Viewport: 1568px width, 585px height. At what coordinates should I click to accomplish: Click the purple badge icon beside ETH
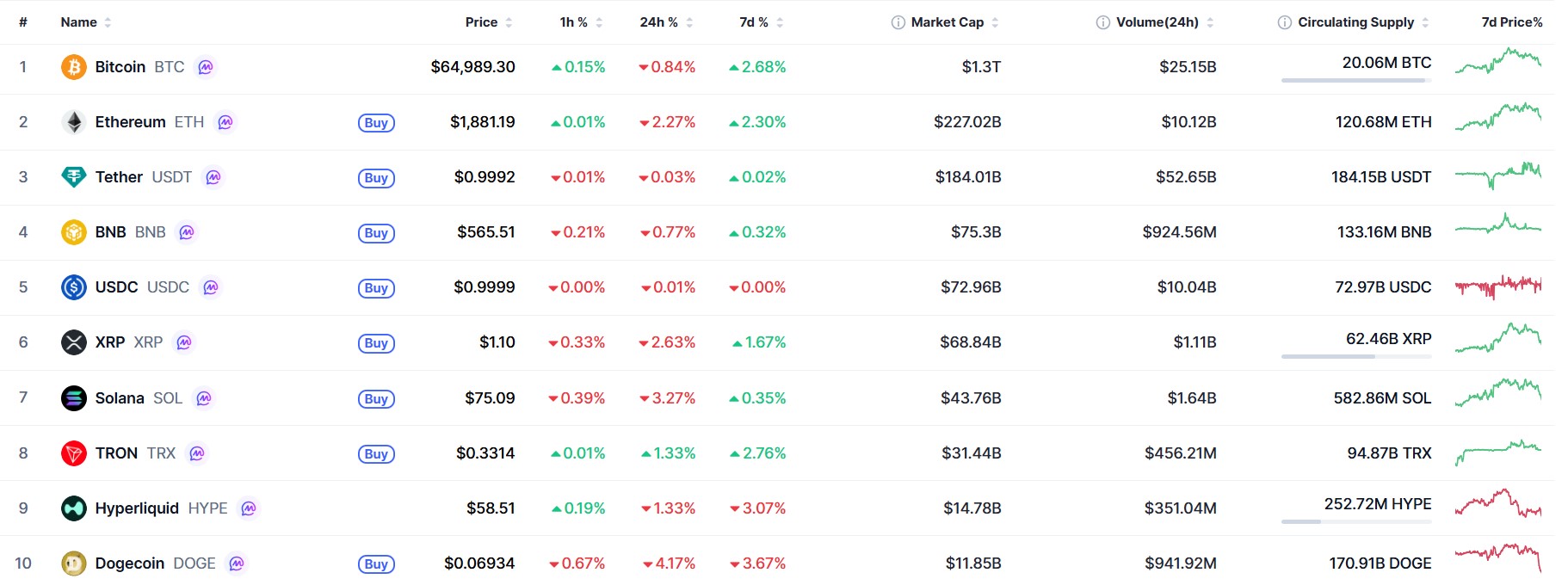pos(225,122)
